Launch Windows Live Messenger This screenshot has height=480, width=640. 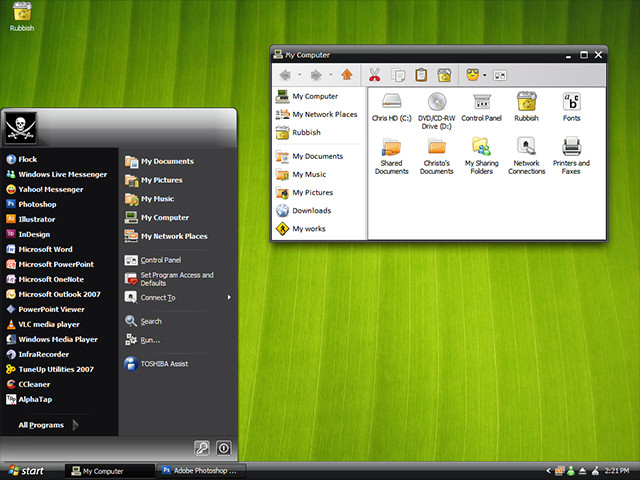pyautogui.click(x=56, y=174)
